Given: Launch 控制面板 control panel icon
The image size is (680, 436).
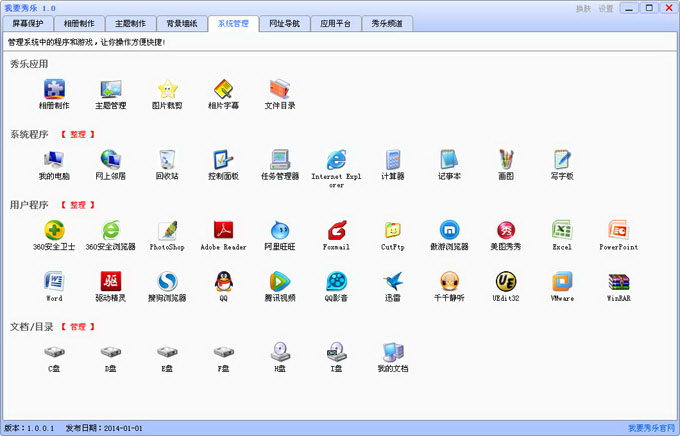Looking at the screenshot, I should click(223, 160).
